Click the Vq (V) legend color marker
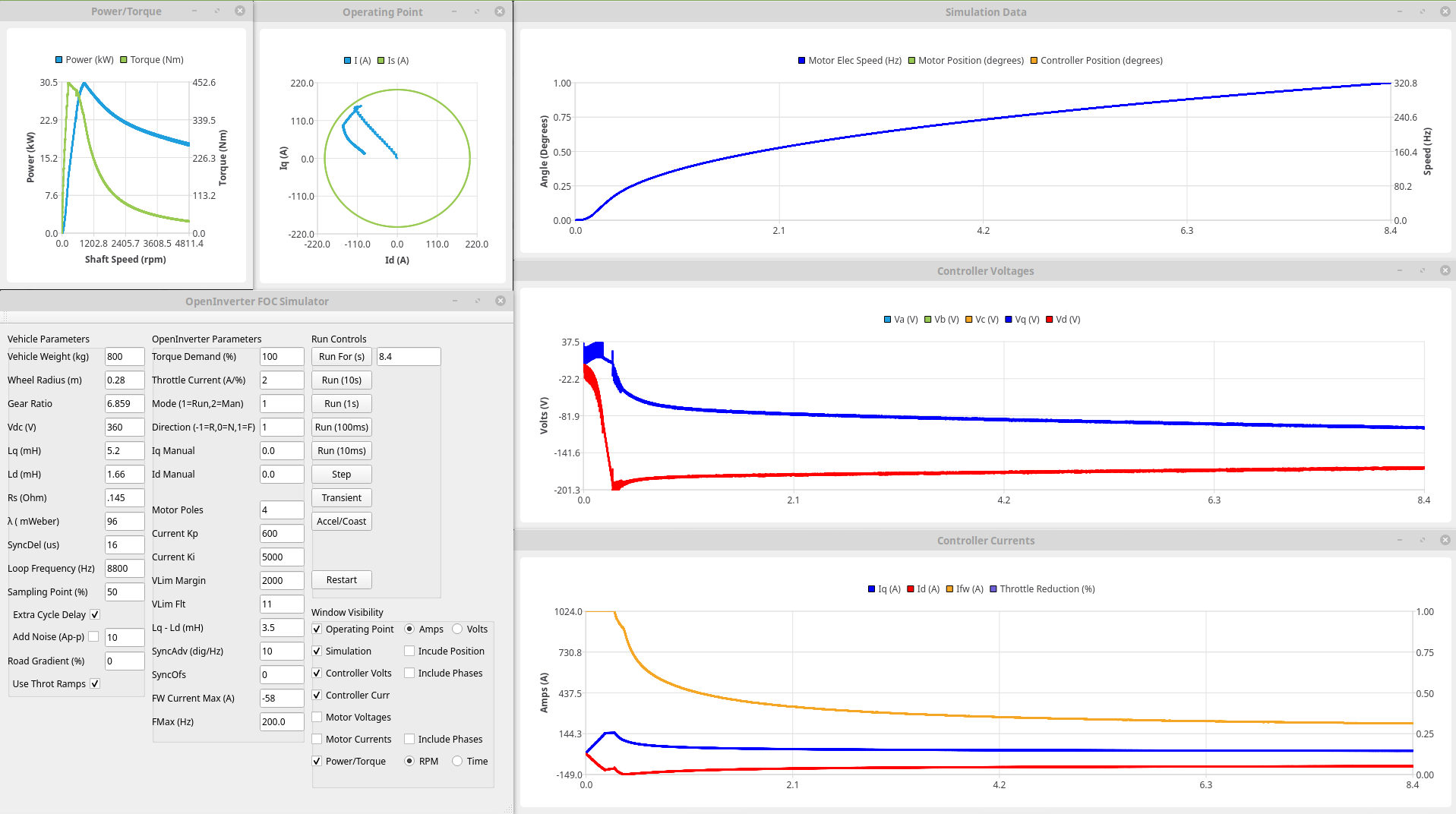1456x814 pixels. point(1009,320)
